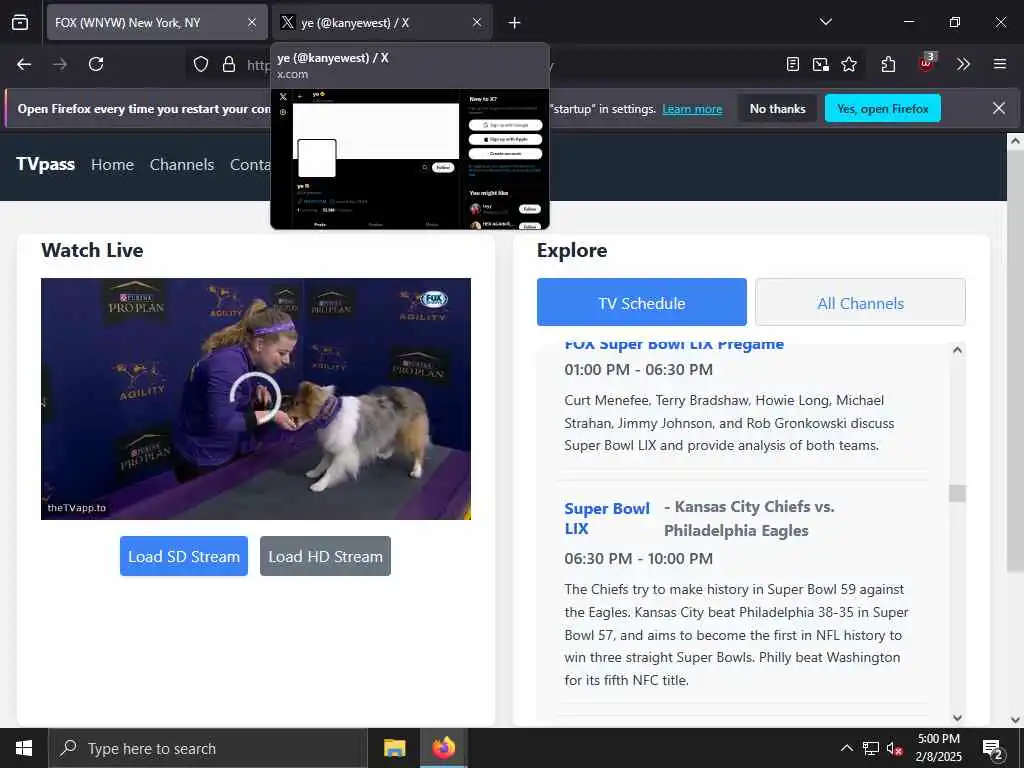The height and width of the screenshot is (768, 1024).
Task: Open Firefox View icon in tab bar
Action: [x=20, y=22]
